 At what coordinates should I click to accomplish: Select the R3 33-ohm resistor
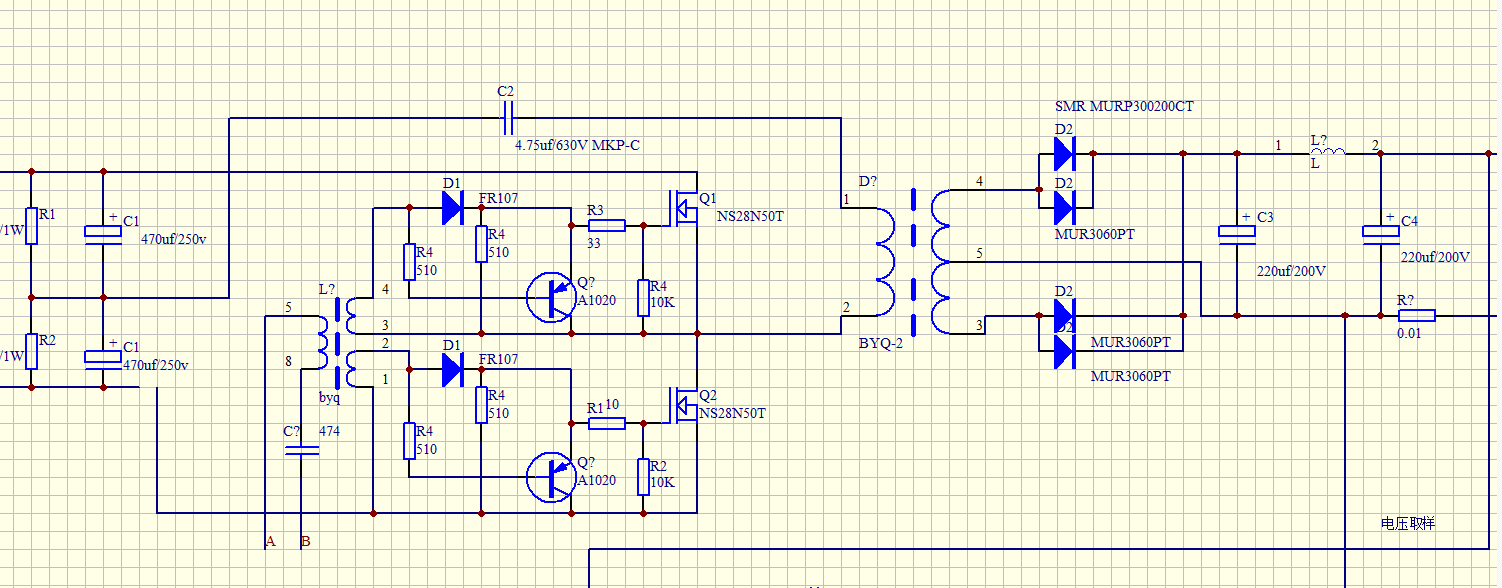pos(607,226)
